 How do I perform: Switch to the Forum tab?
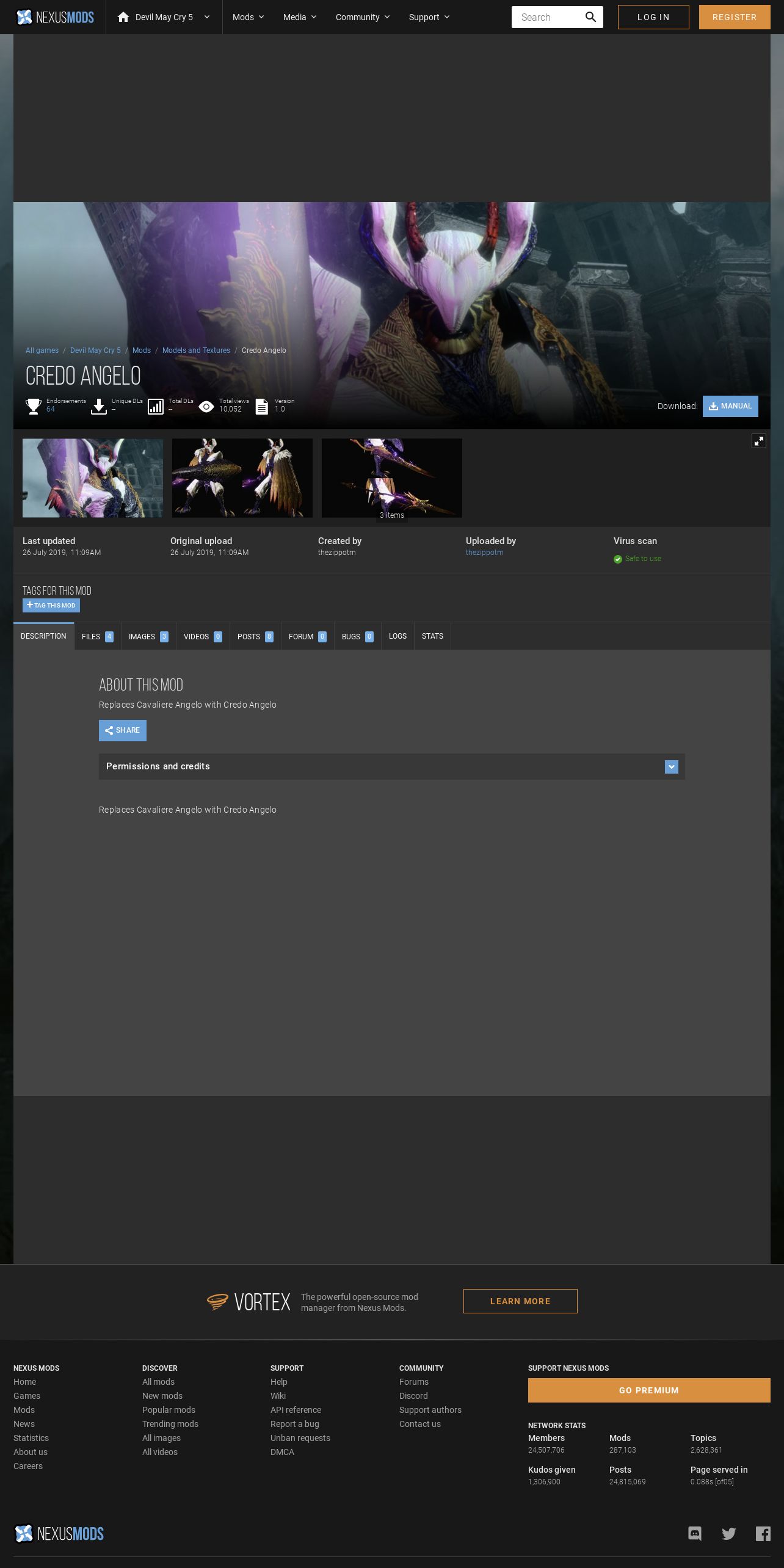[x=307, y=636]
